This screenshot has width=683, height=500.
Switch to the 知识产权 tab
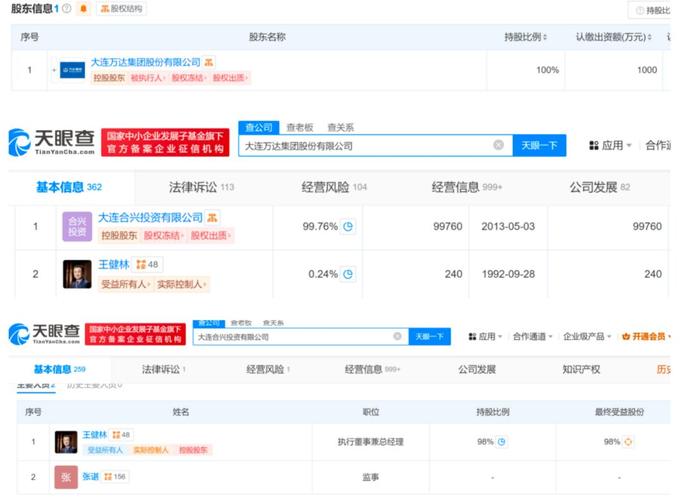(x=581, y=369)
